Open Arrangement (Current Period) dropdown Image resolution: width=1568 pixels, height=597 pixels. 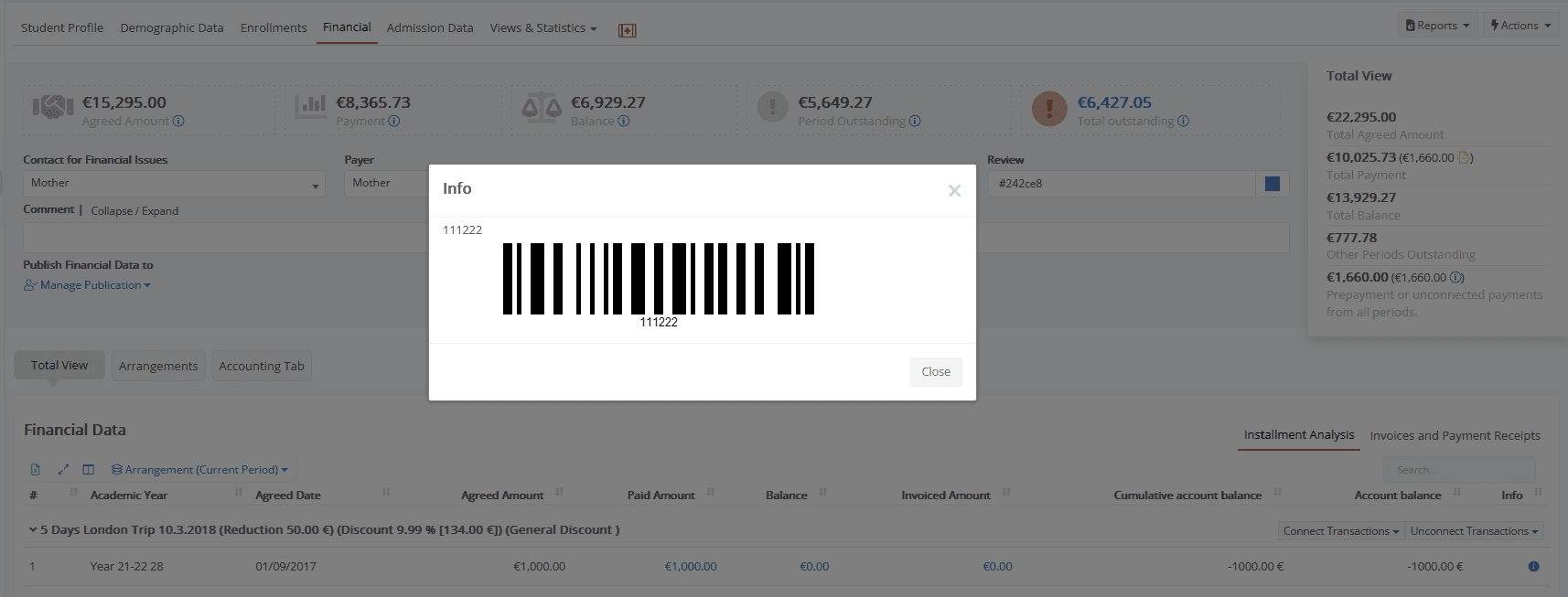[x=199, y=470]
